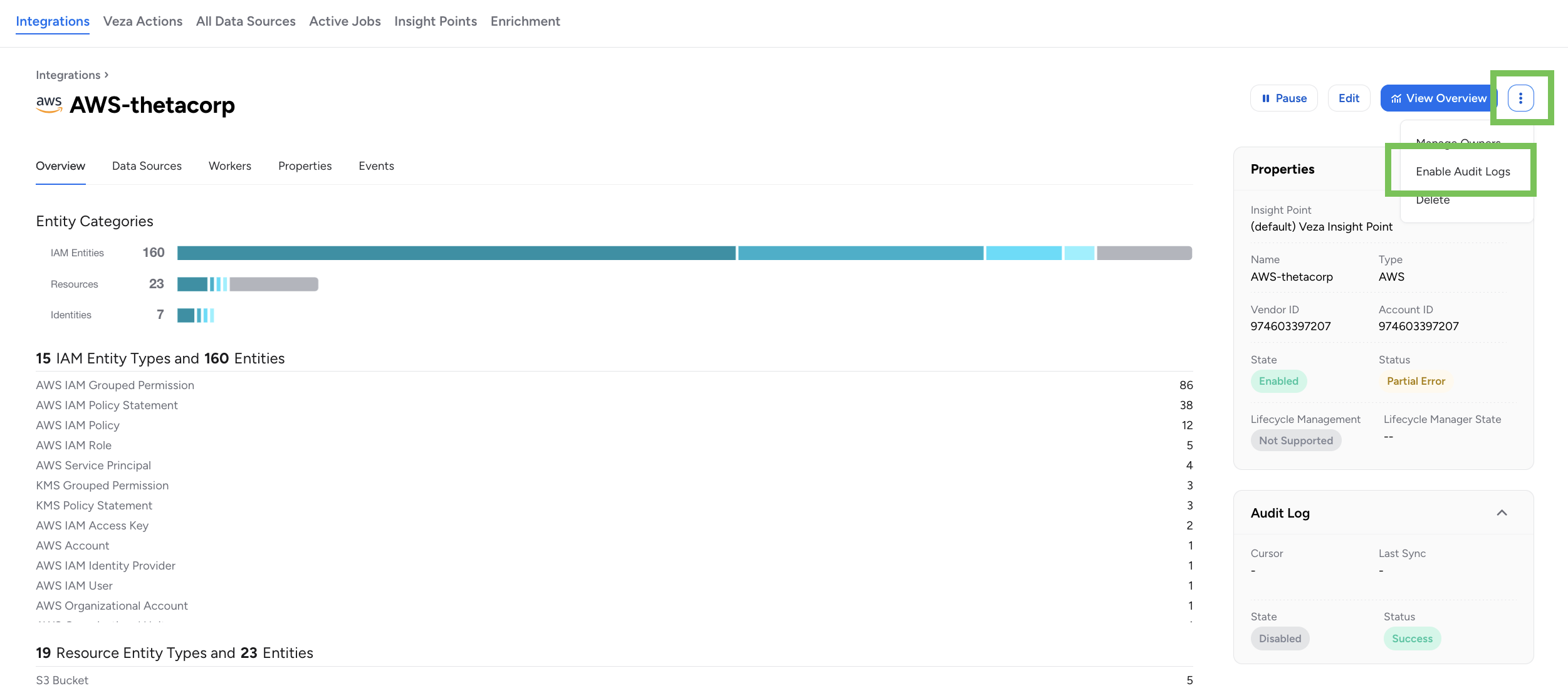Select Manage Owners menu entry

tap(1458, 143)
